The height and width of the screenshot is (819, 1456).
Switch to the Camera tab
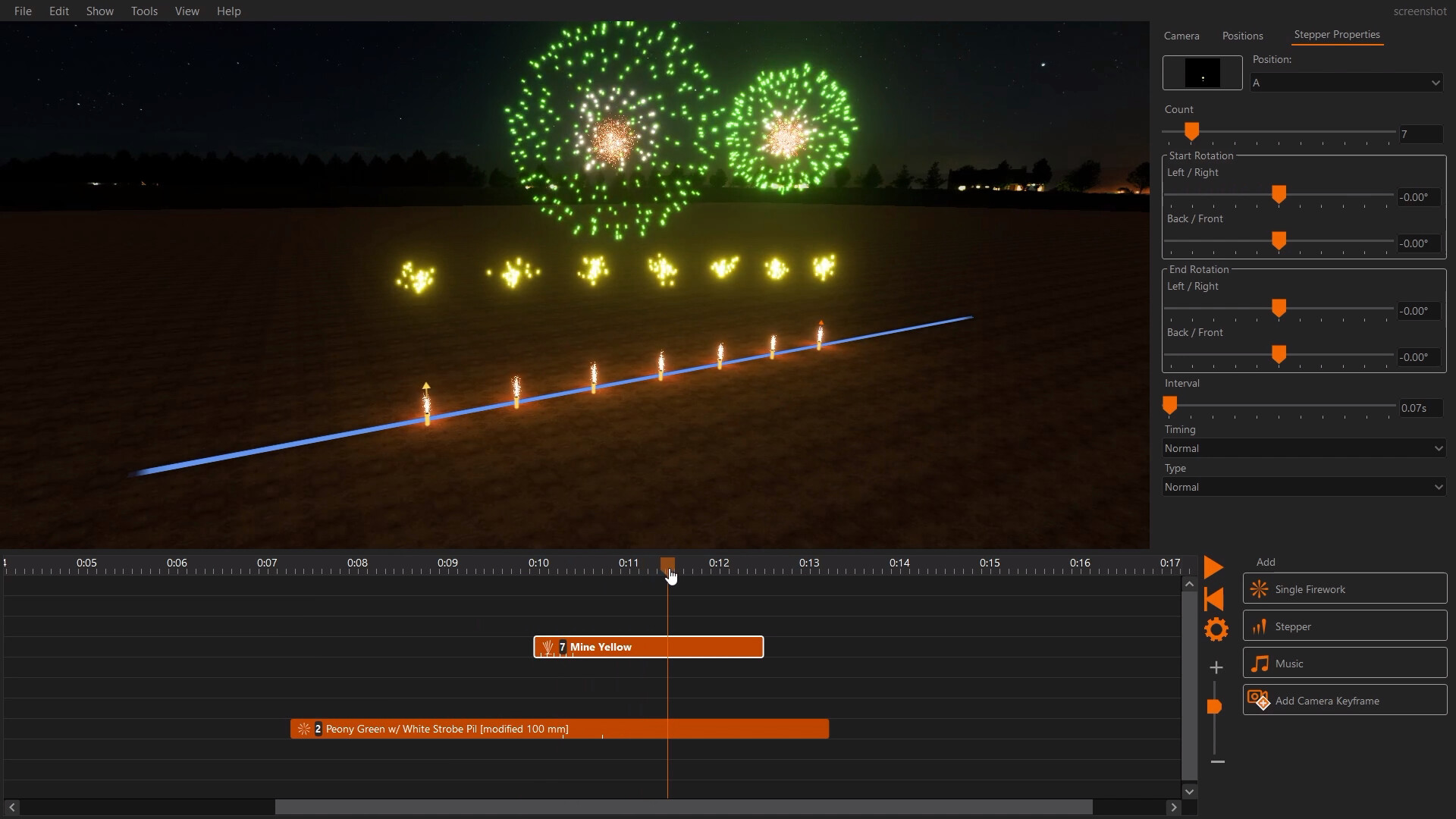pyautogui.click(x=1181, y=36)
